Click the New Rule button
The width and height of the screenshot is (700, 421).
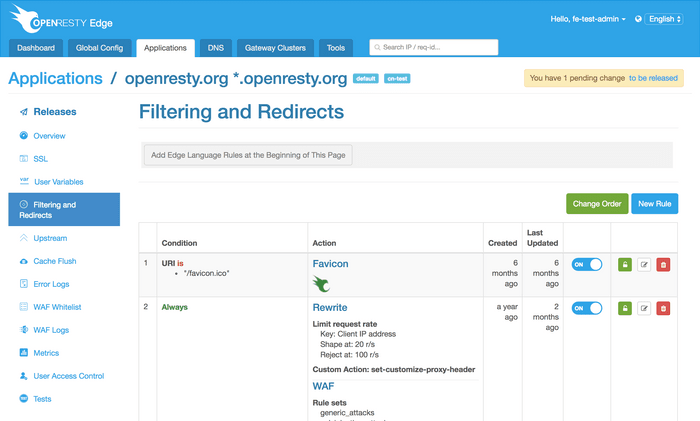click(654, 204)
